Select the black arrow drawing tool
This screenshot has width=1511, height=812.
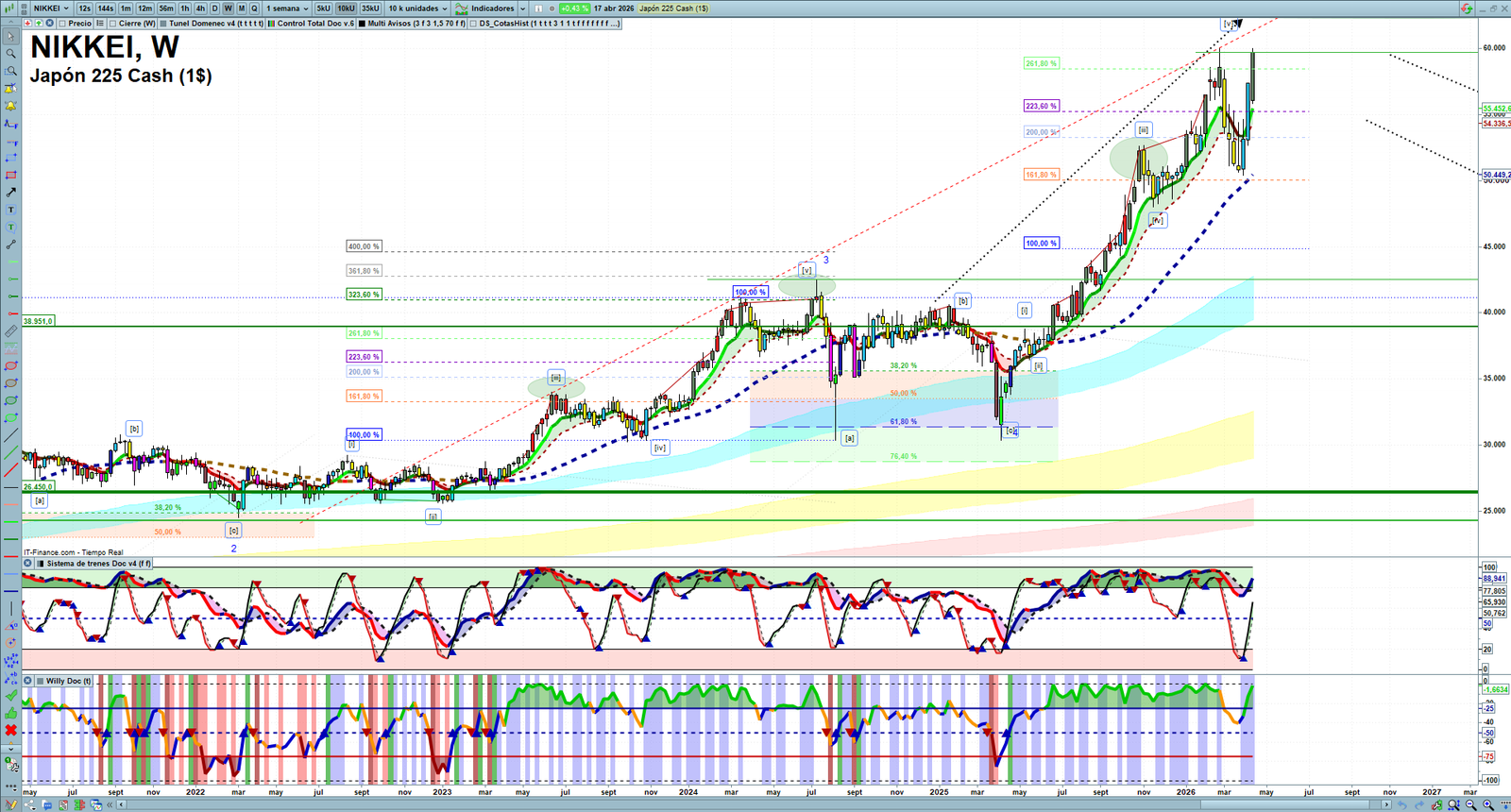10,193
